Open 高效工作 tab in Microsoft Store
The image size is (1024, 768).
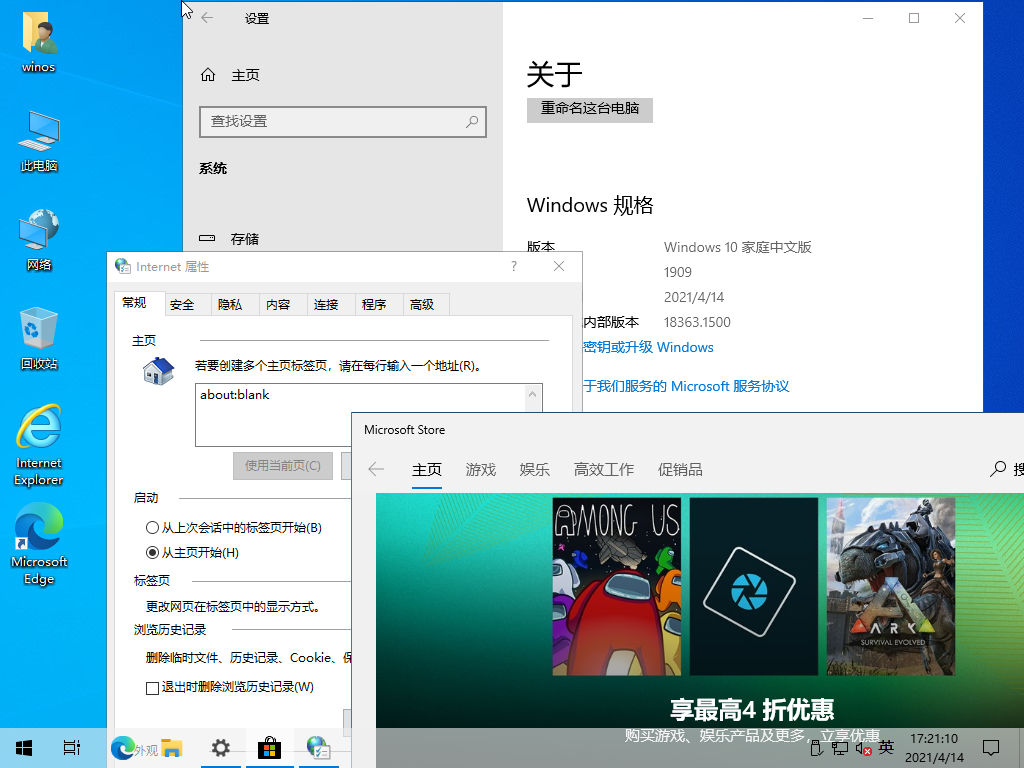coord(603,470)
